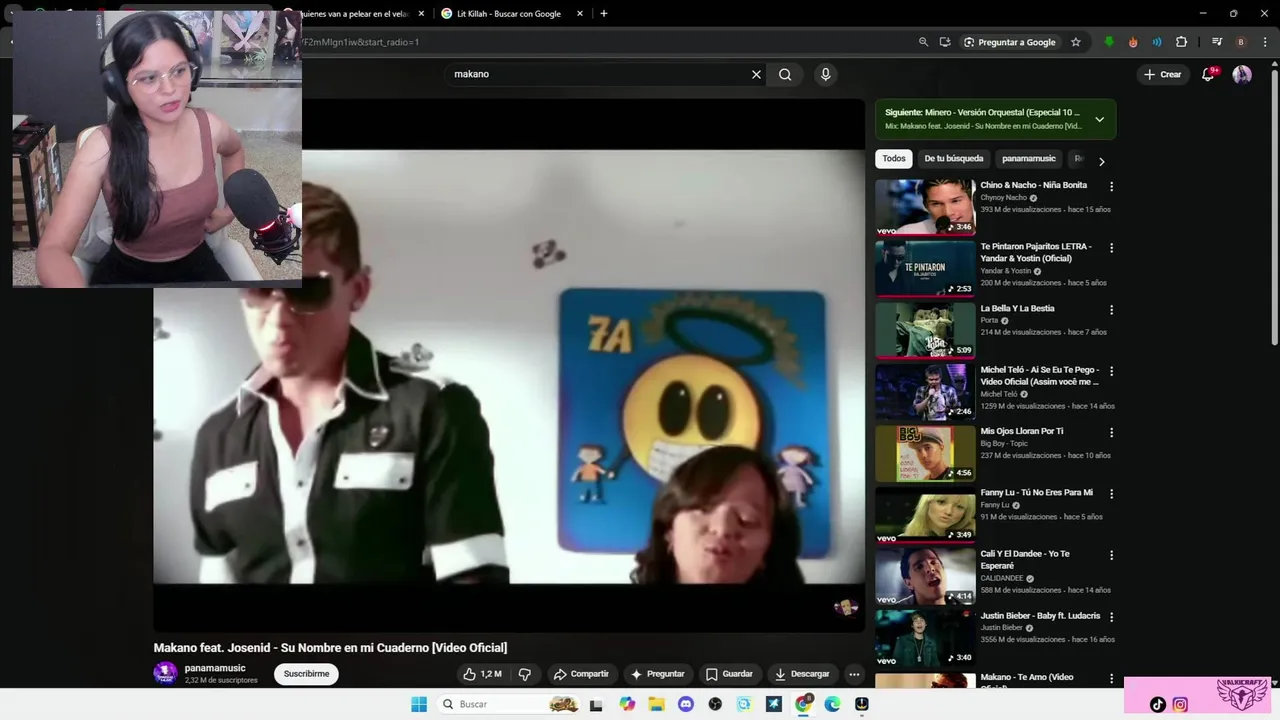Click the Suscribirme button

[x=306, y=674]
